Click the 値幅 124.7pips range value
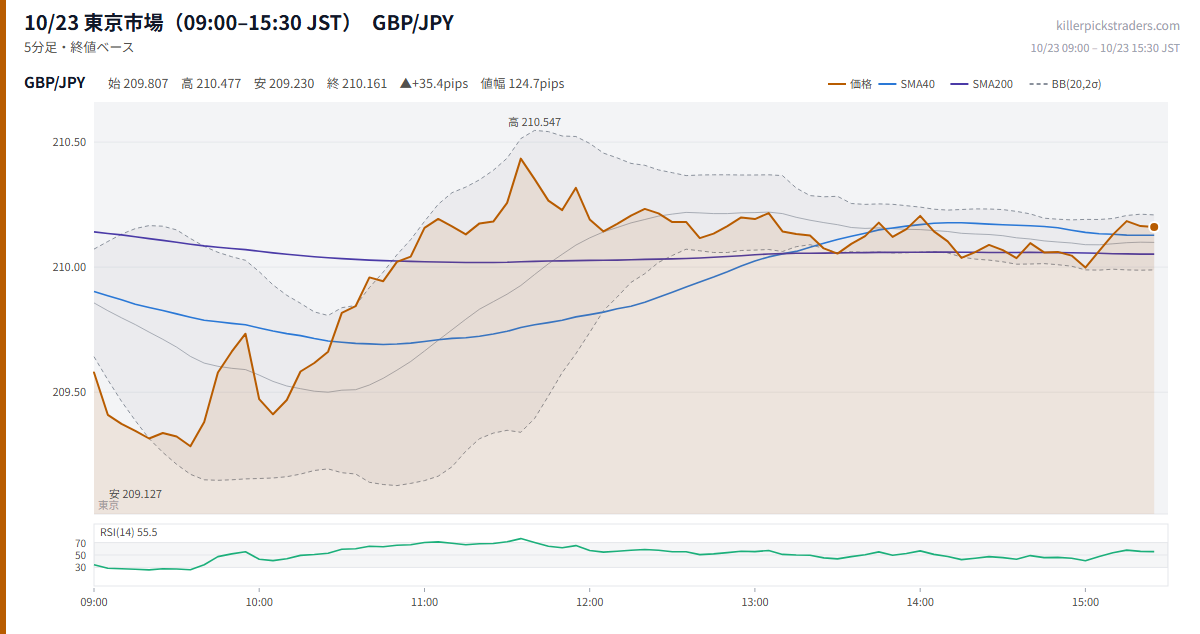 pos(522,84)
